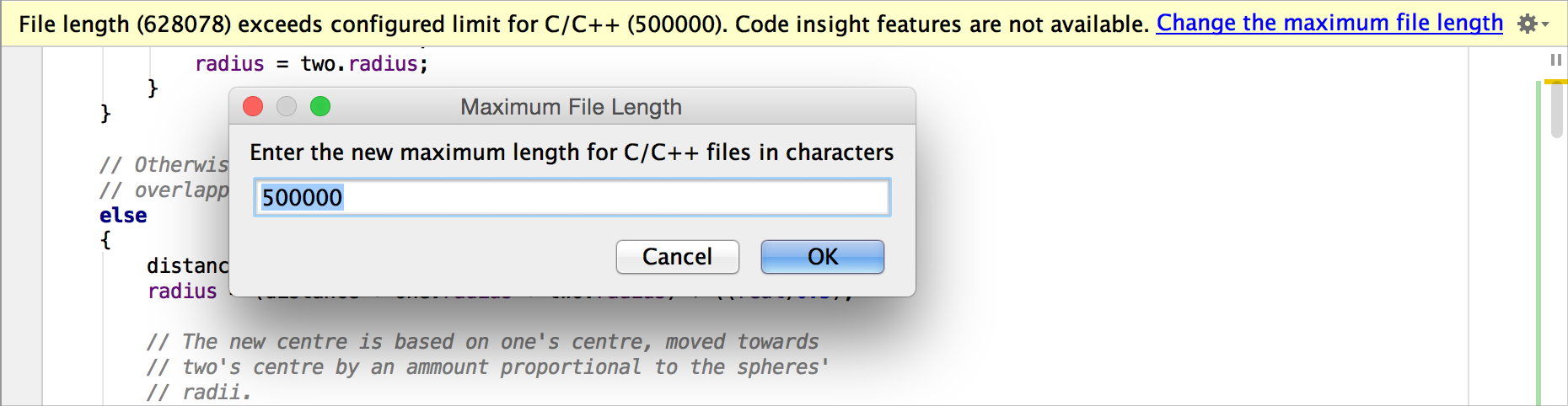Open the notification settings gear icon

[x=1527, y=24]
